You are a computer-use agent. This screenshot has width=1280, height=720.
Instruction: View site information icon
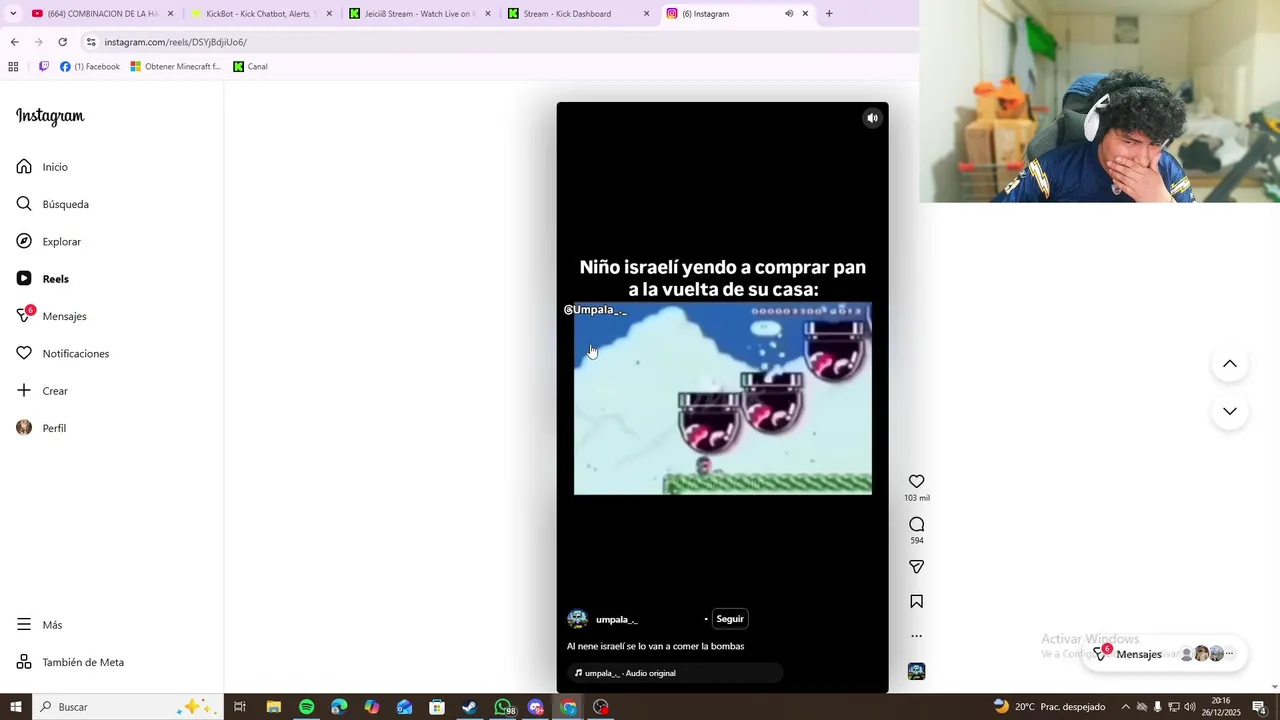click(91, 42)
